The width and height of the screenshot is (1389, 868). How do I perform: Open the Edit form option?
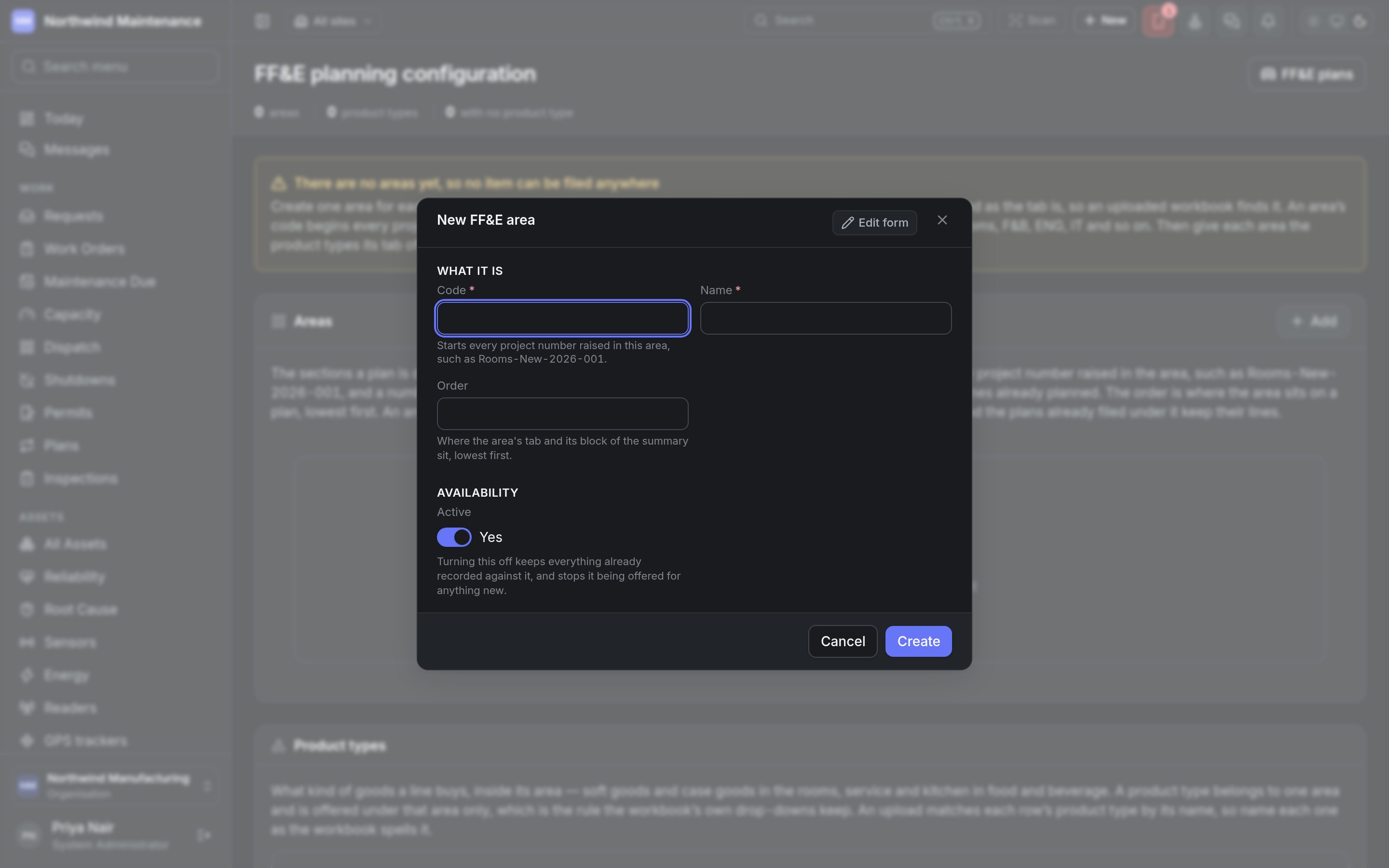tap(874, 223)
